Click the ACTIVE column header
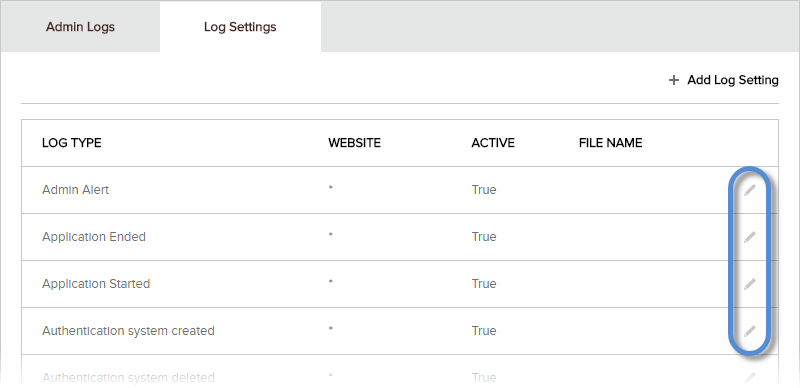This screenshot has width=800, height=388. pos(493,143)
